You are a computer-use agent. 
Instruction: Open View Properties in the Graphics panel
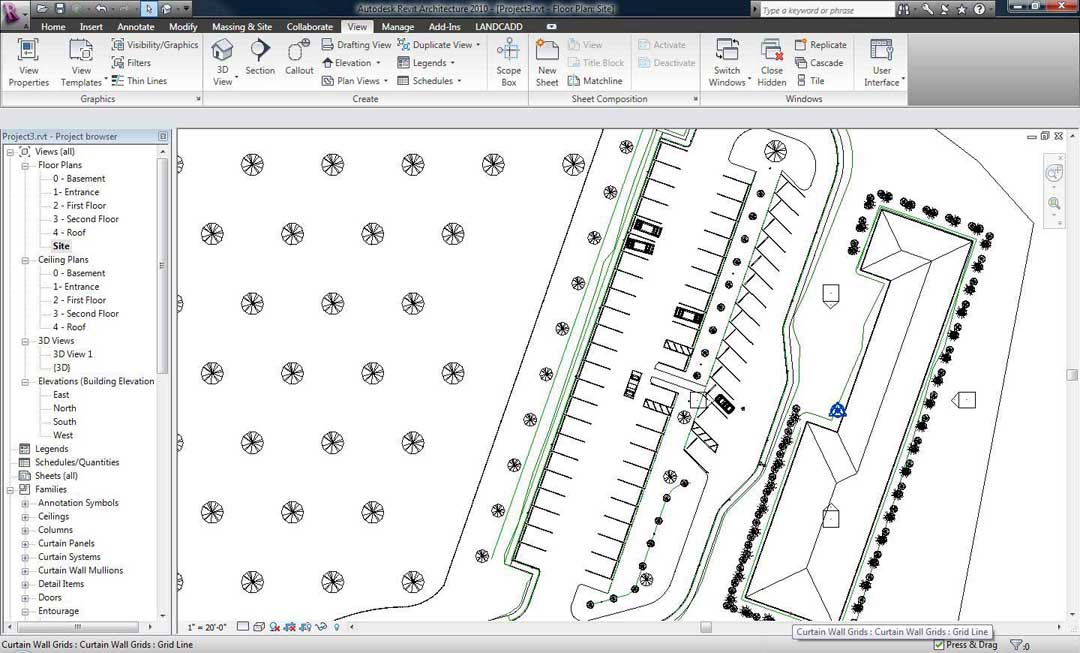pos(28,63)
